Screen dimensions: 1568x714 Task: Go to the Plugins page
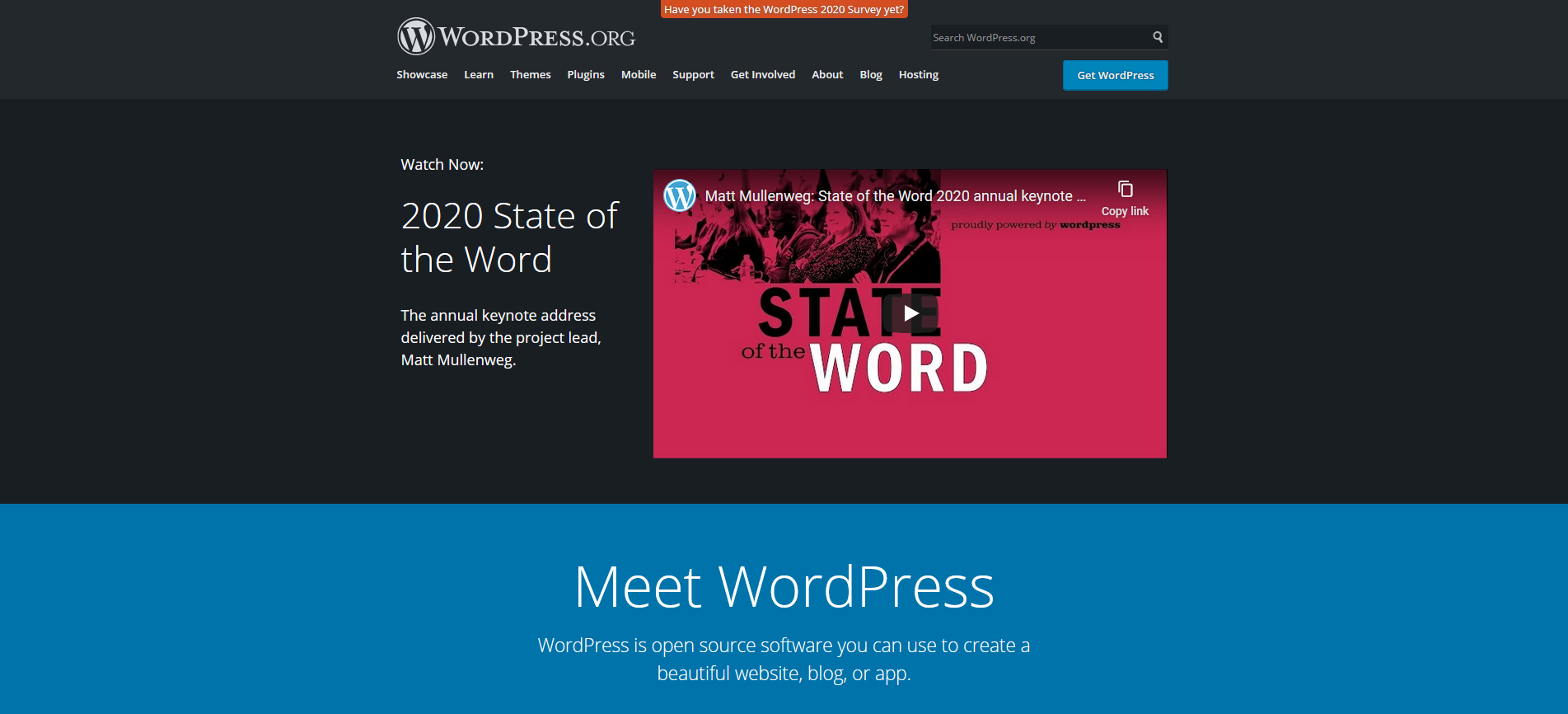586,75
